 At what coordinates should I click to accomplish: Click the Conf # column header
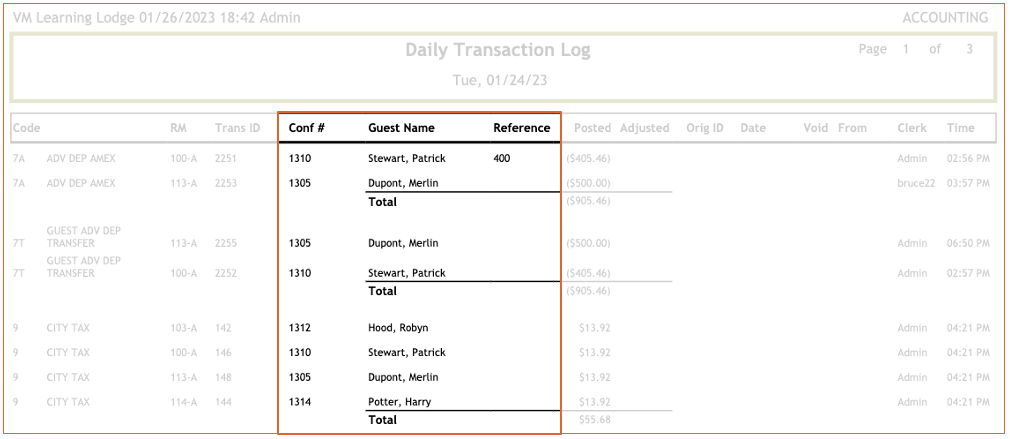306,128
